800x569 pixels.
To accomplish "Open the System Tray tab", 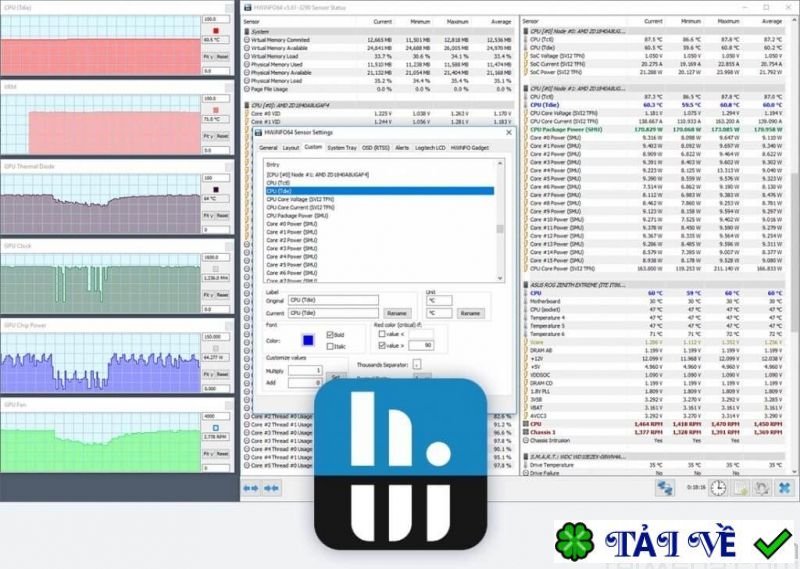I will tap(342, 147).
